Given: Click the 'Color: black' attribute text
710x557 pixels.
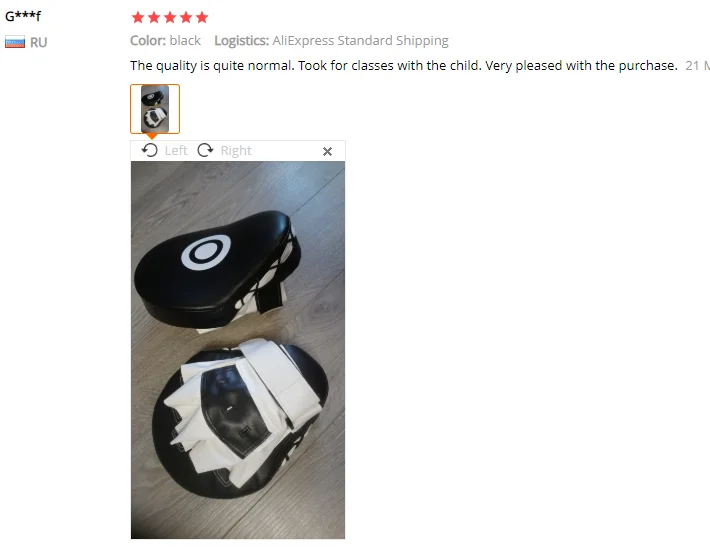Looking at the screenshot, I should tap(165, 40).
